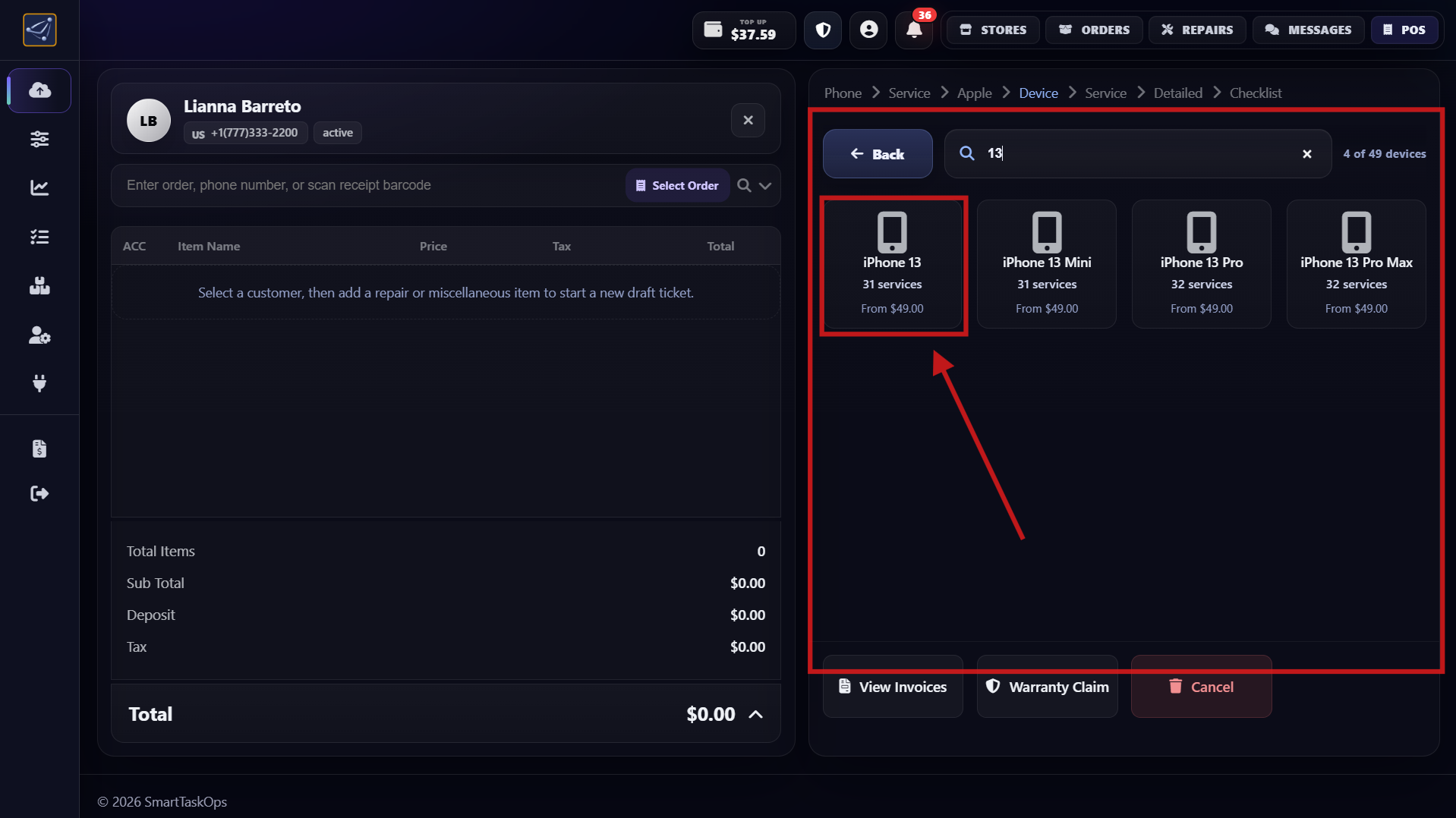
Task: Go to the POS tab
Action: click(1404, 30)
